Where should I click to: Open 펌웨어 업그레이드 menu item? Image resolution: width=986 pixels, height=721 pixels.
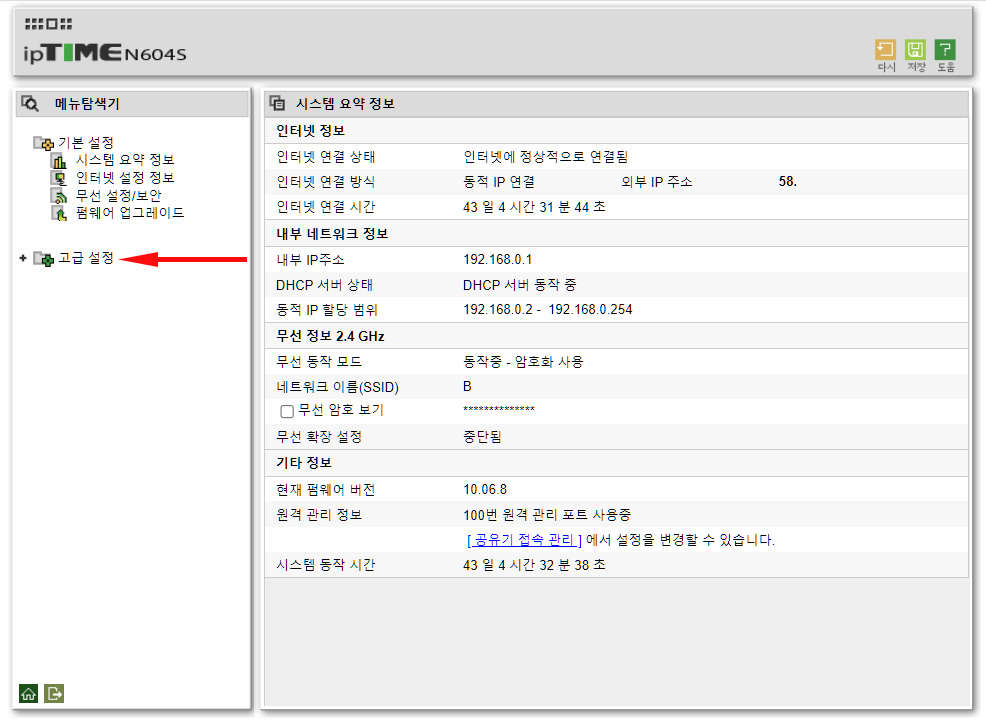coord(130,213)
